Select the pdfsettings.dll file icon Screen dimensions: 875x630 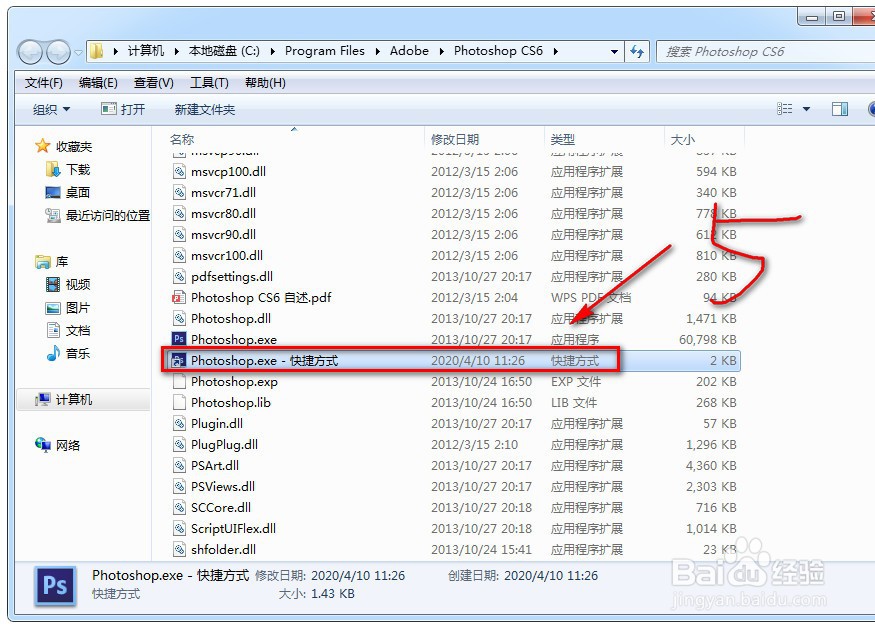pyautogui.click(x=179, y=276)
